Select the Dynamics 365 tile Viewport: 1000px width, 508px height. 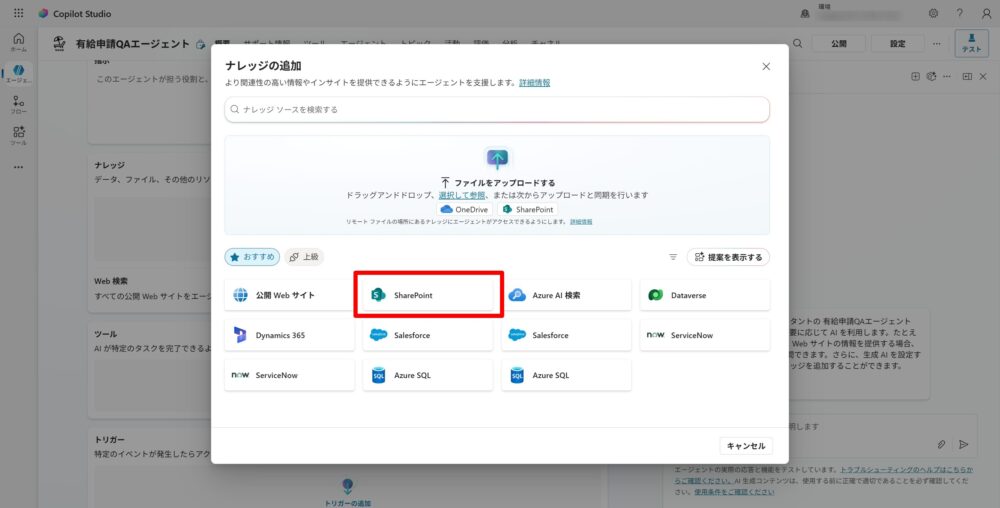[289, 335]
